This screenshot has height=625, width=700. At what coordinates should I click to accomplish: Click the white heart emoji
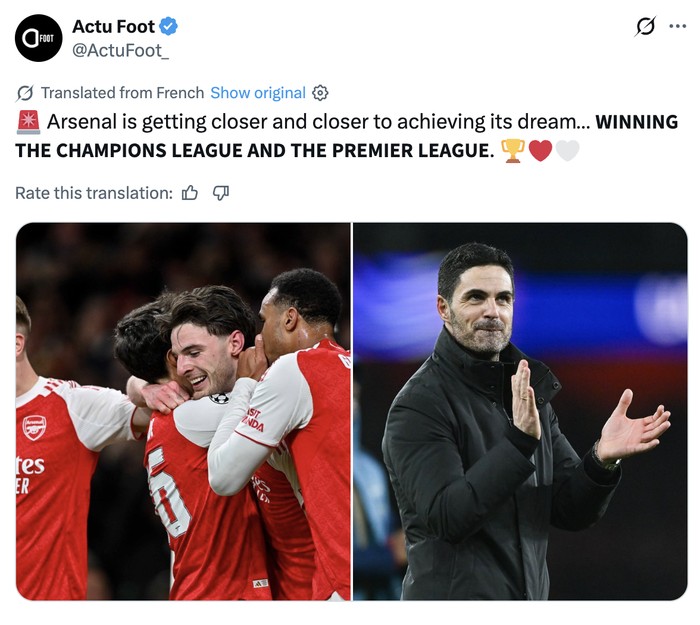[567, 151]
